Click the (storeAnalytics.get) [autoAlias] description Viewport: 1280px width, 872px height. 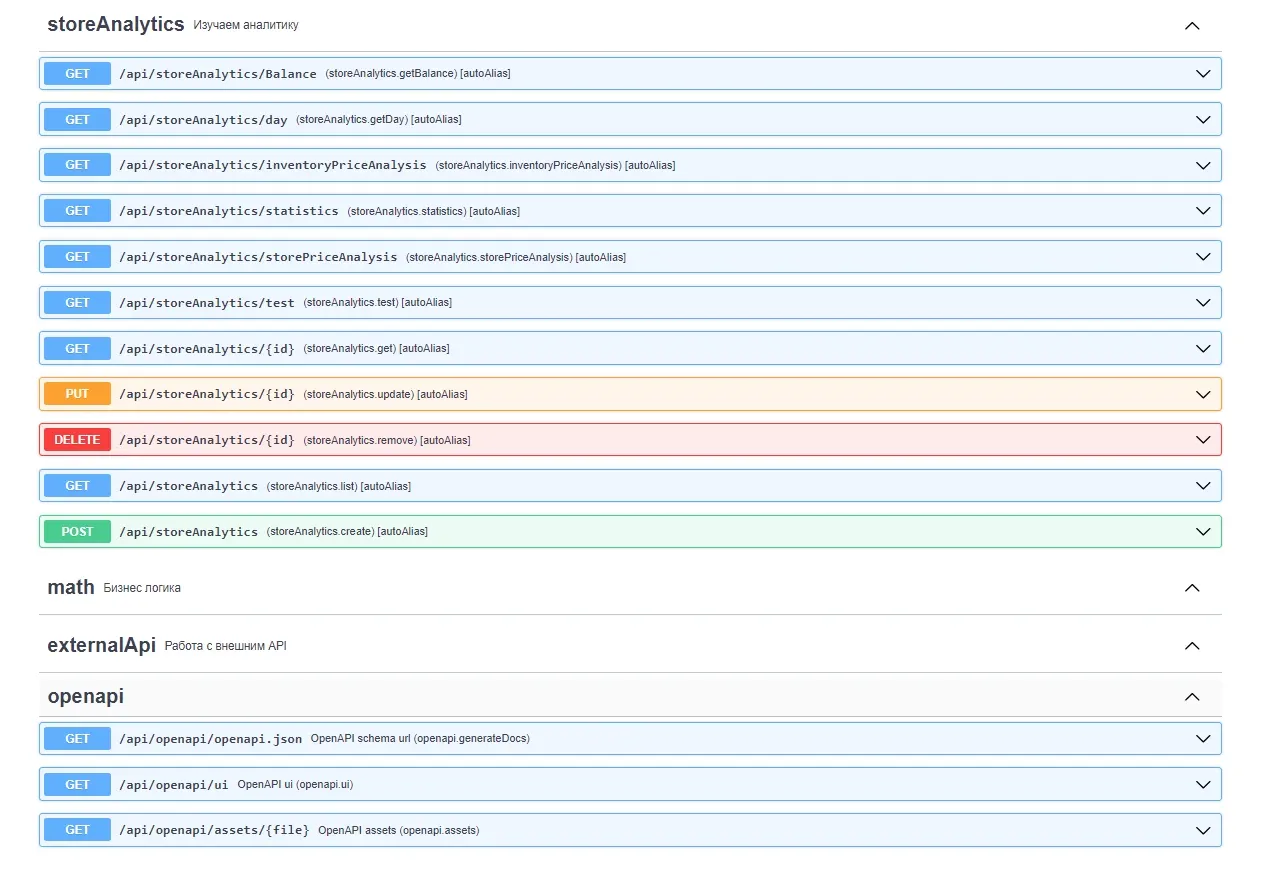click(376, 348)
